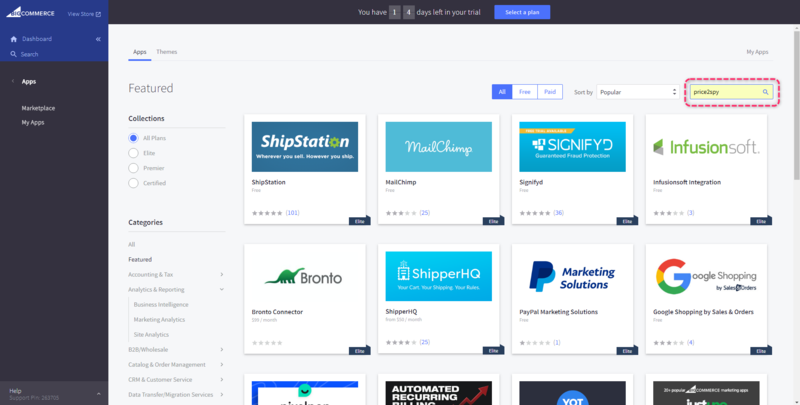800x405 pixels.
Task: Open the MailChimp app logo
Action: pos(438,147)
